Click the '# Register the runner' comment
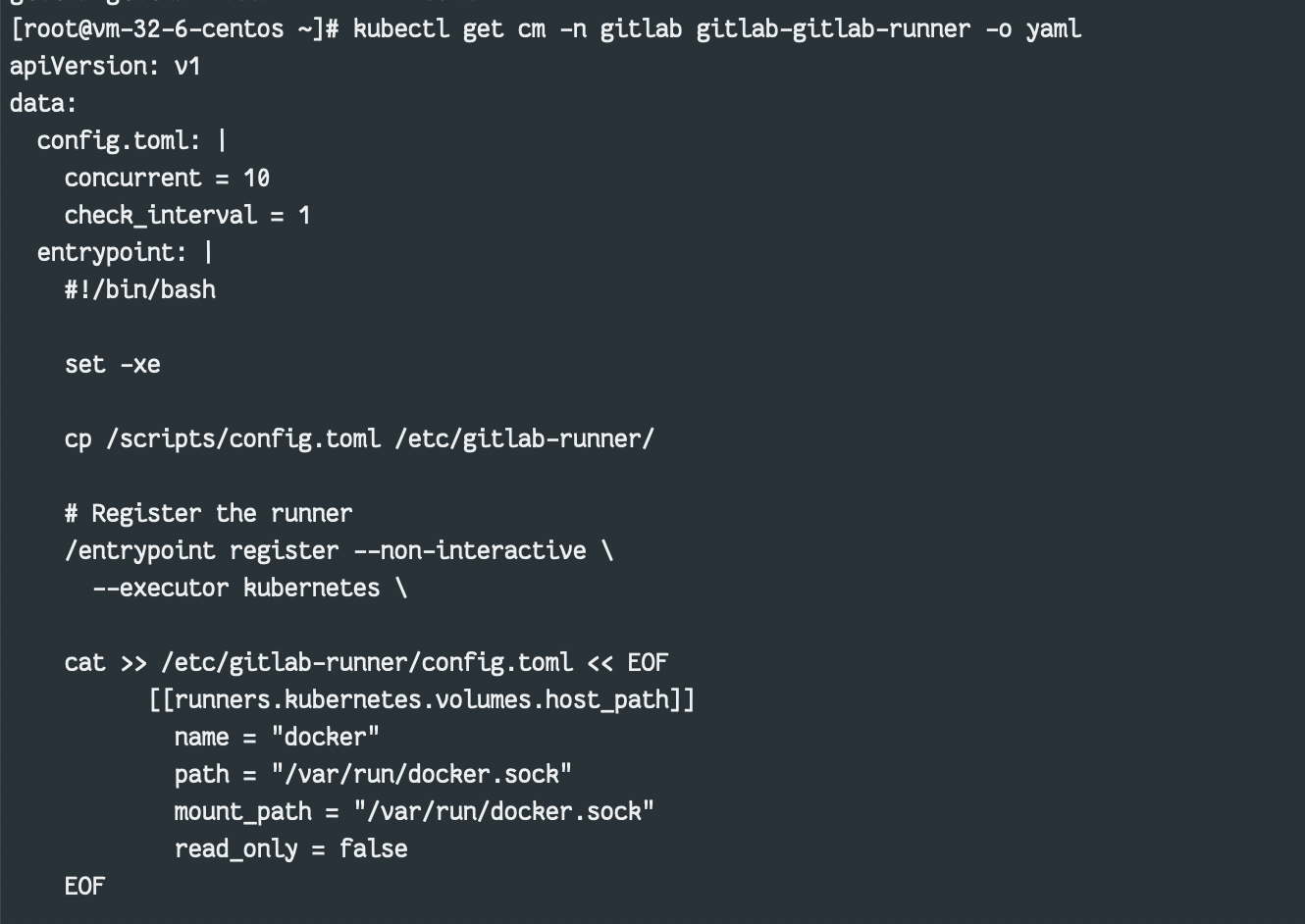Viewport: 1305px width, 924px height. 209,514
